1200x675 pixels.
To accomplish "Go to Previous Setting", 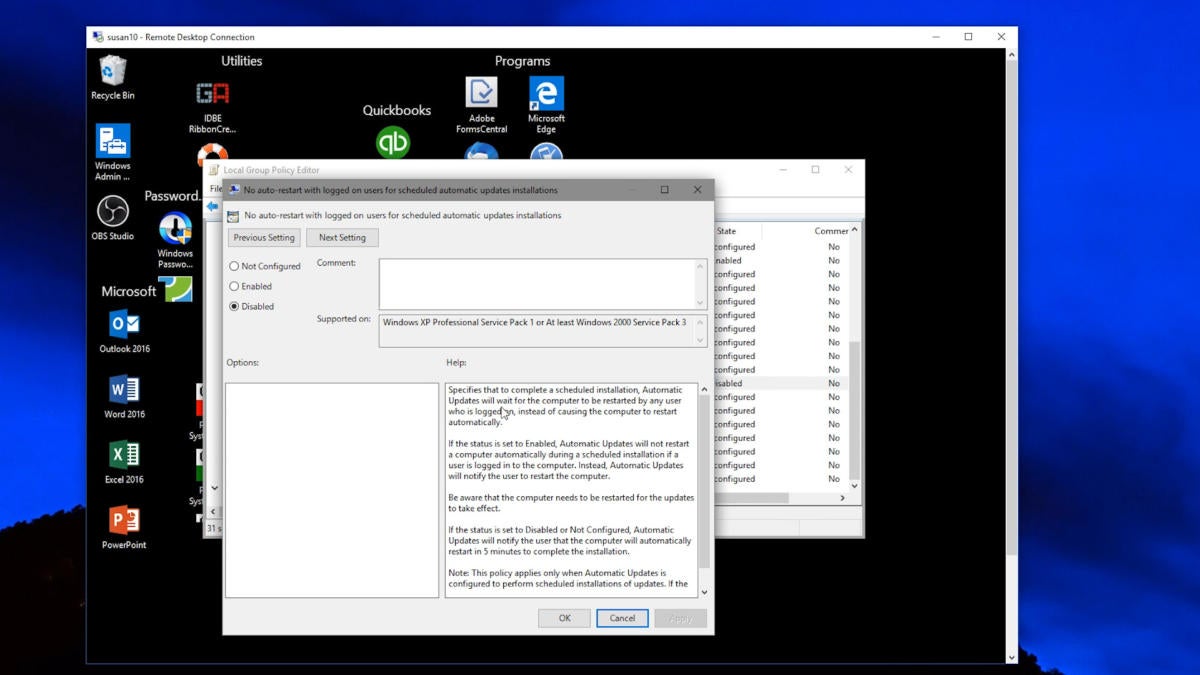I will (264, 237).
